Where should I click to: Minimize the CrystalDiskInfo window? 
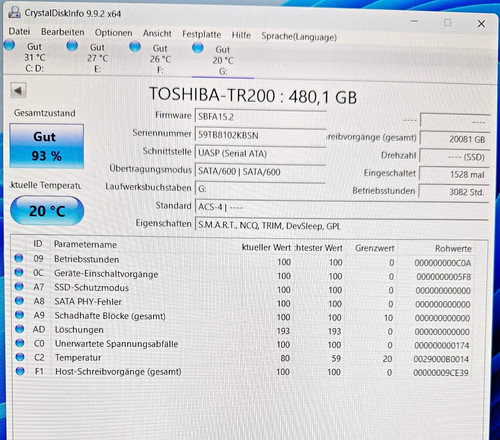pyautogui.click(x=414, y=21)
